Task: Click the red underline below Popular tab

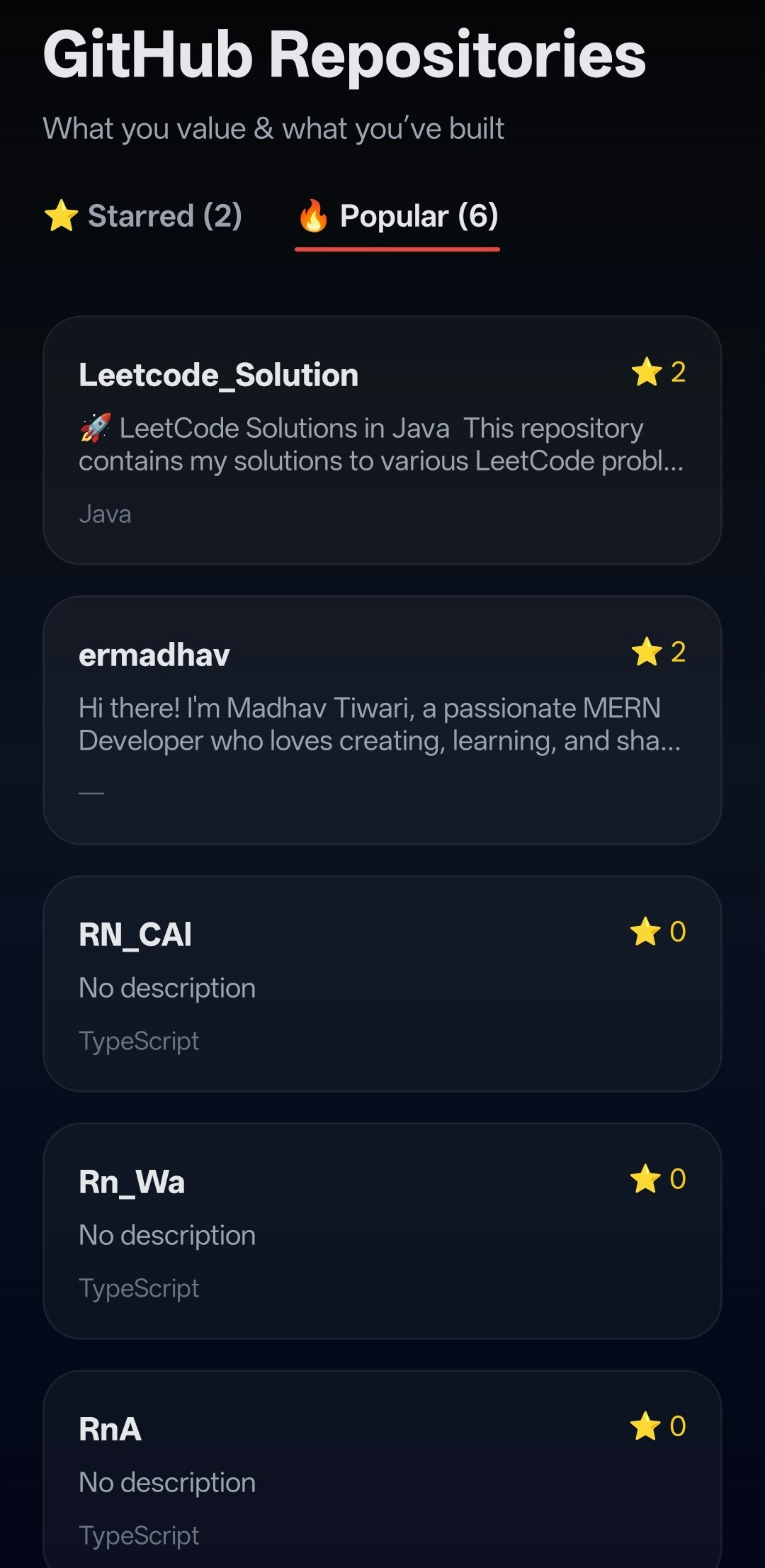Action: point(397,249)
